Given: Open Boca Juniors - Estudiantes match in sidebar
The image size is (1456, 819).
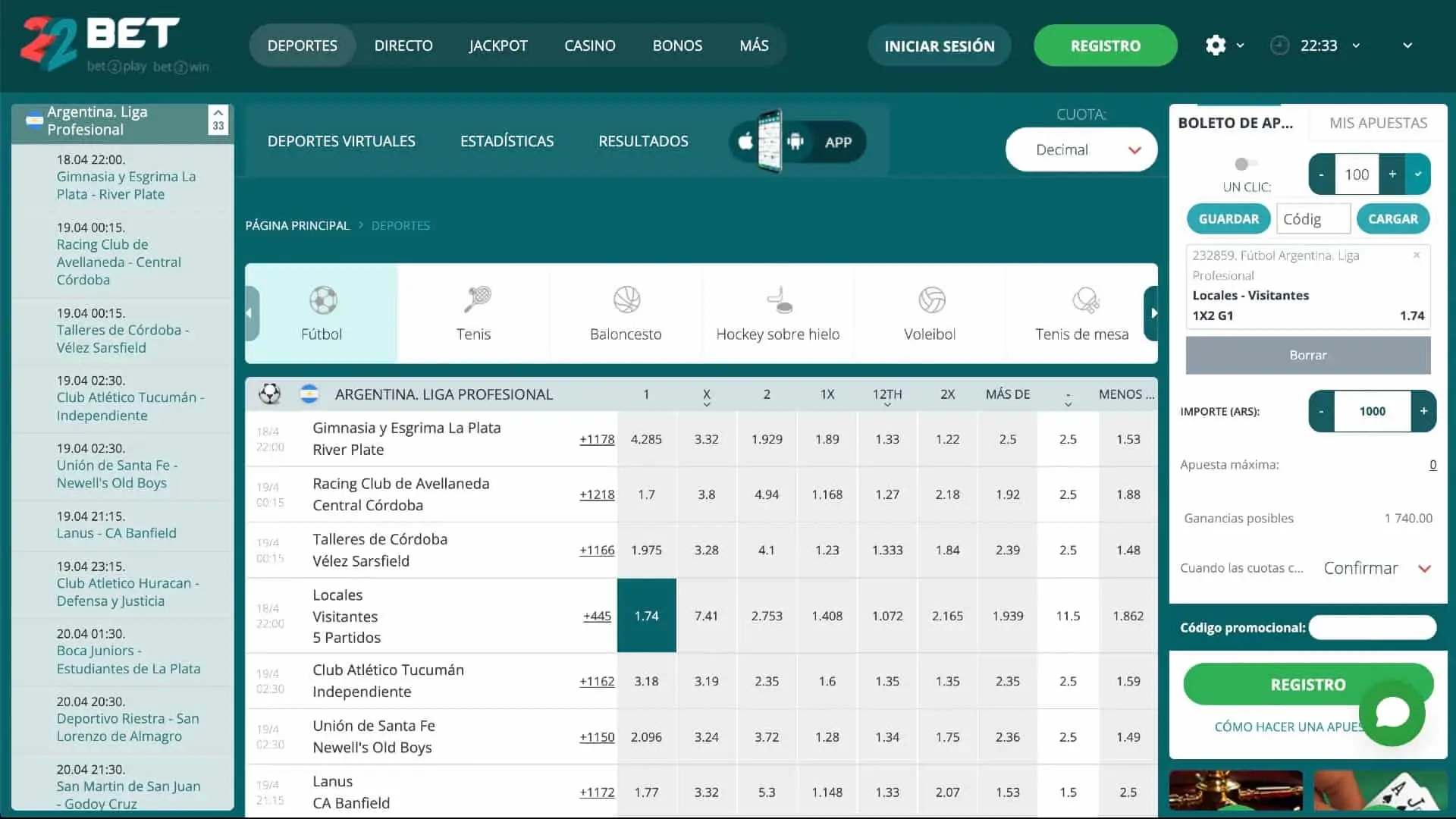Looking at the screenshot, I should tap(128, 660).
